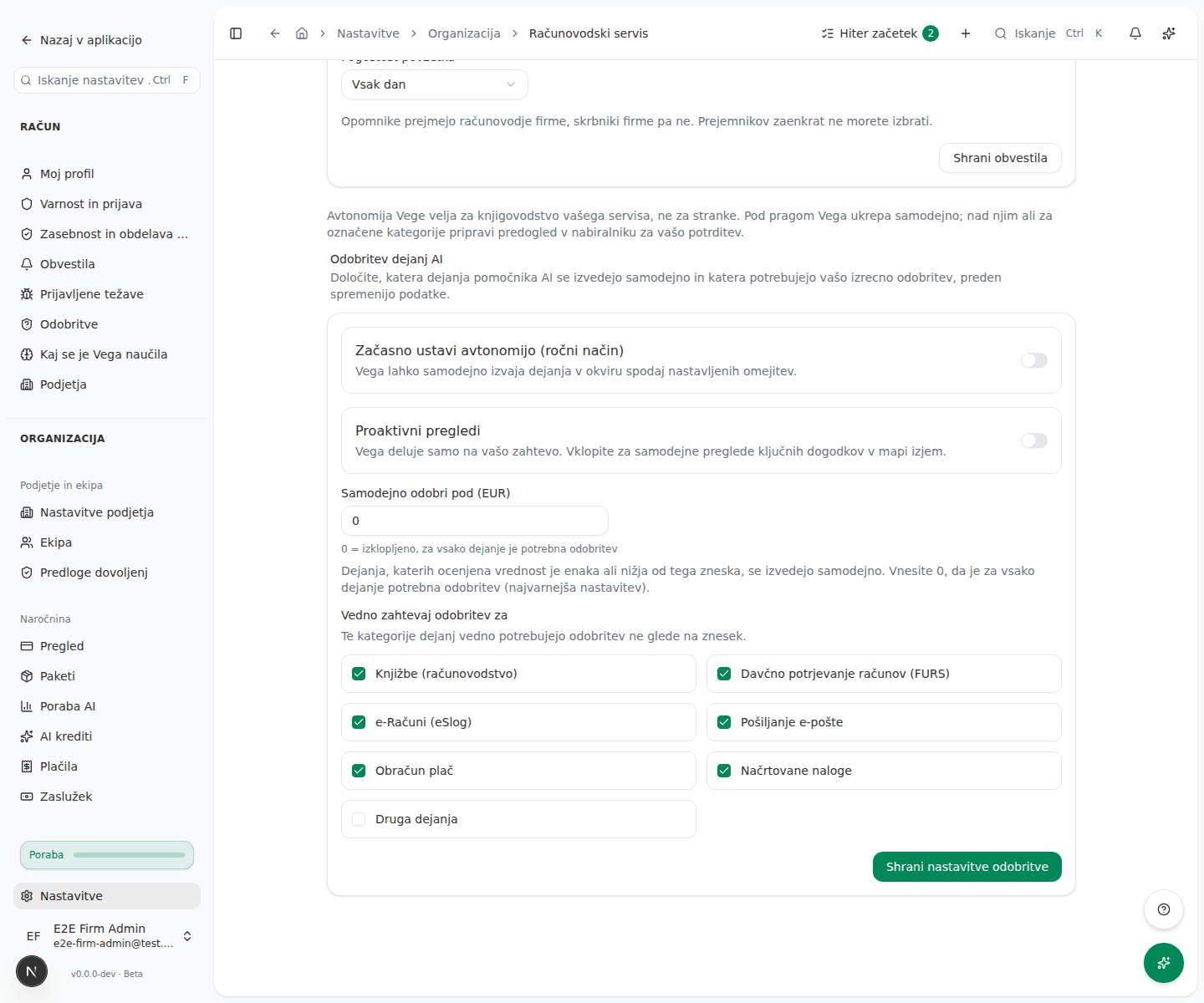Click the help question mark button
The image size is (1204, 1003).
pyautogui.click(x=1164, y=909)
